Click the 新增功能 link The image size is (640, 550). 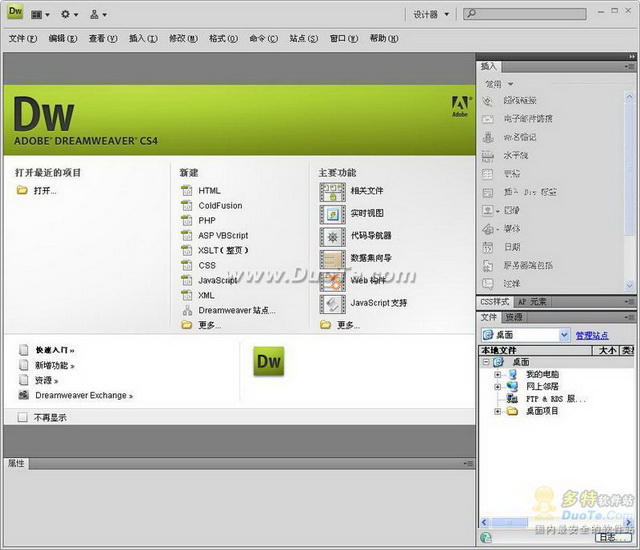click(55, 365)
